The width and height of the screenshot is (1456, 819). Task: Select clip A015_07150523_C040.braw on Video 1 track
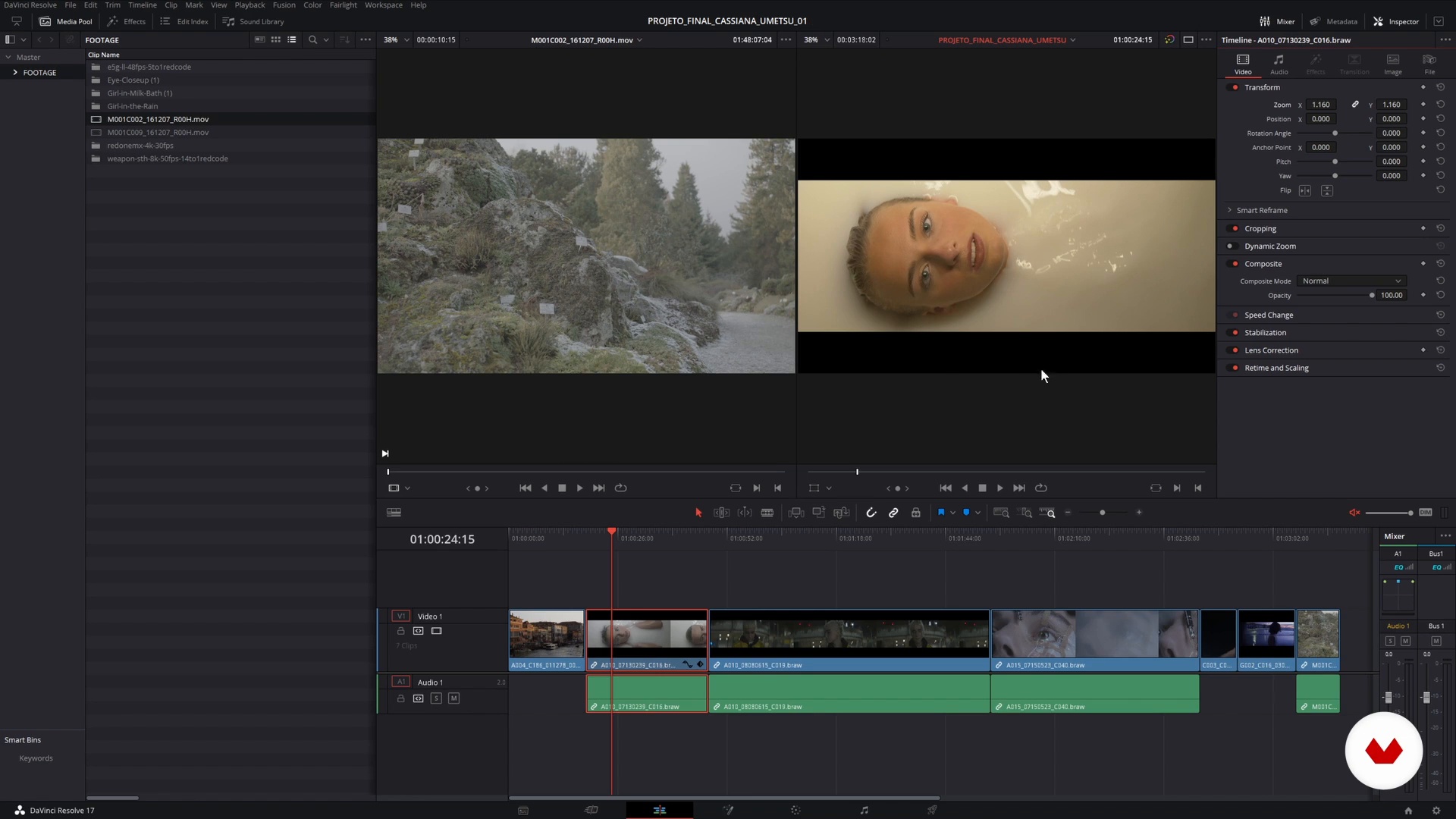coord(1094,637)
